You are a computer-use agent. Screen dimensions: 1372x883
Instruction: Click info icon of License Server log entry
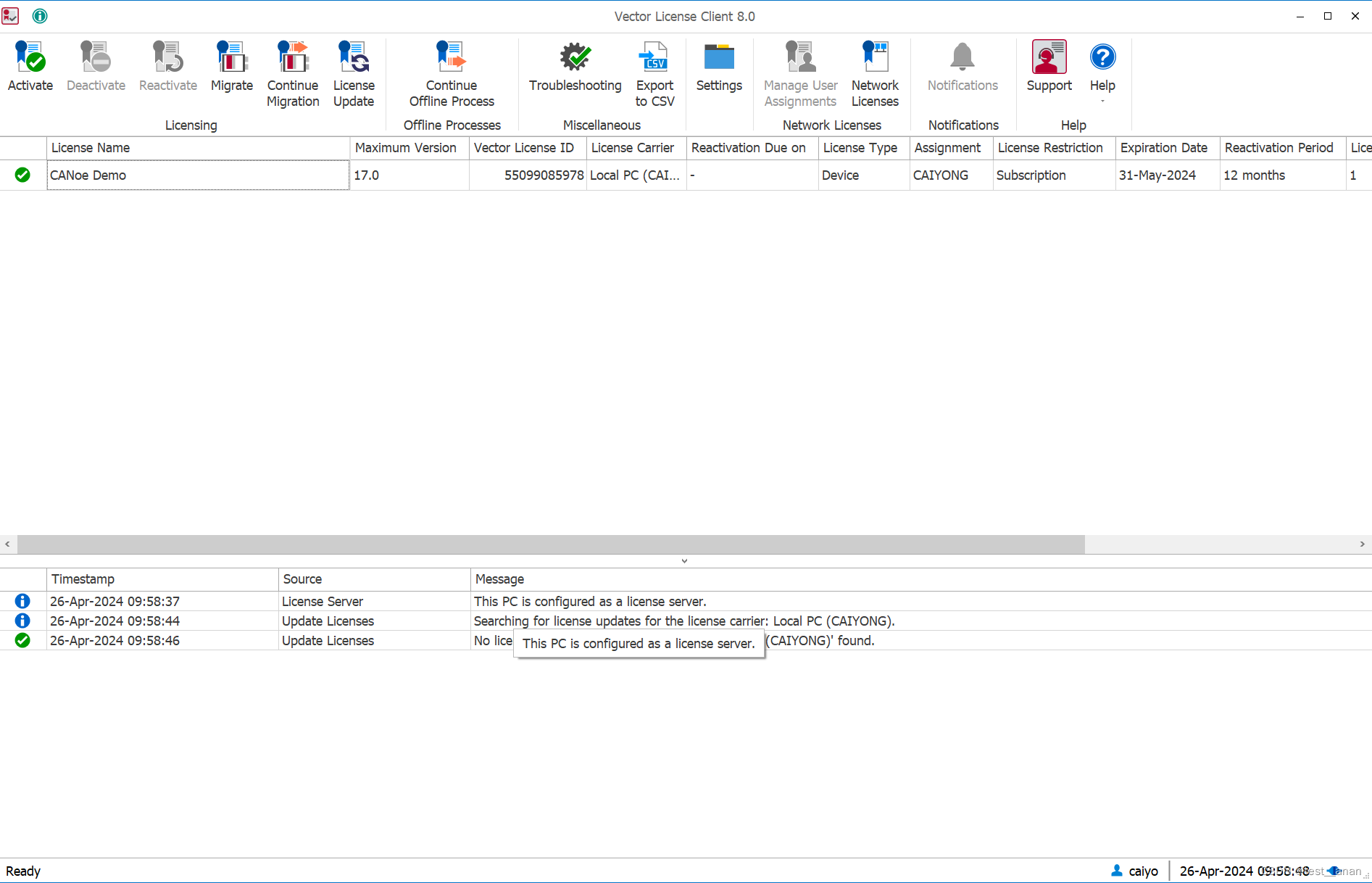(22, 601)
